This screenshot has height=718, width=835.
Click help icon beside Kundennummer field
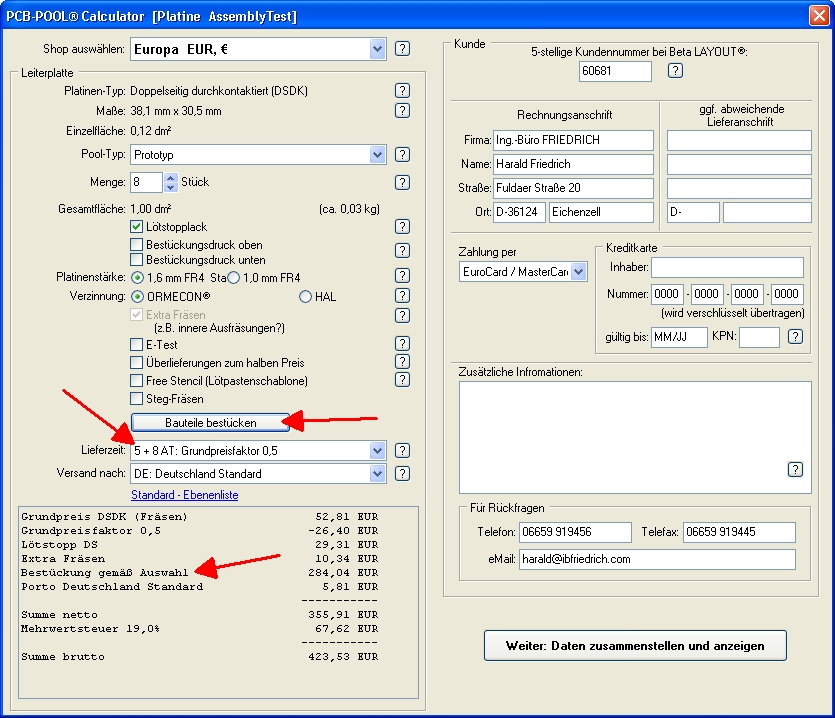[675, 71]
